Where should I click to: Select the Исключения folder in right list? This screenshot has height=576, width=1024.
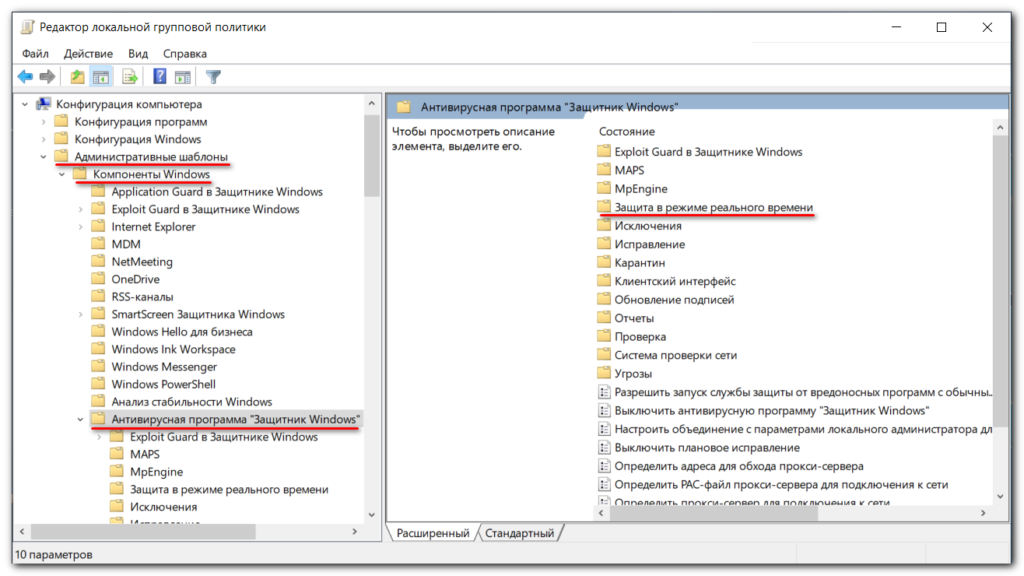tap(648, 225)
